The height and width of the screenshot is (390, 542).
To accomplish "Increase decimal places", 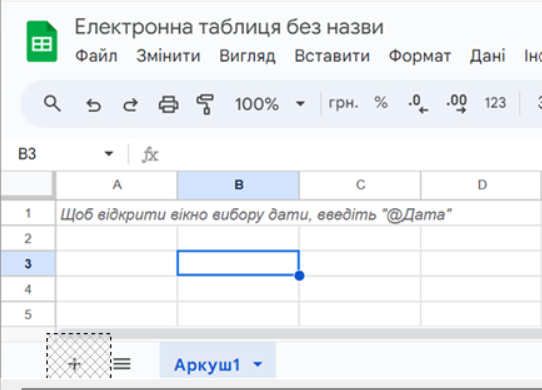I will click(x=456, y=104).
